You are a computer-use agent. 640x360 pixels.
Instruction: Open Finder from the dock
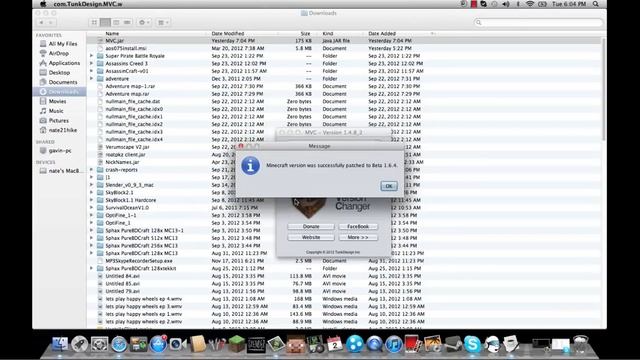[x=60, y=344]
